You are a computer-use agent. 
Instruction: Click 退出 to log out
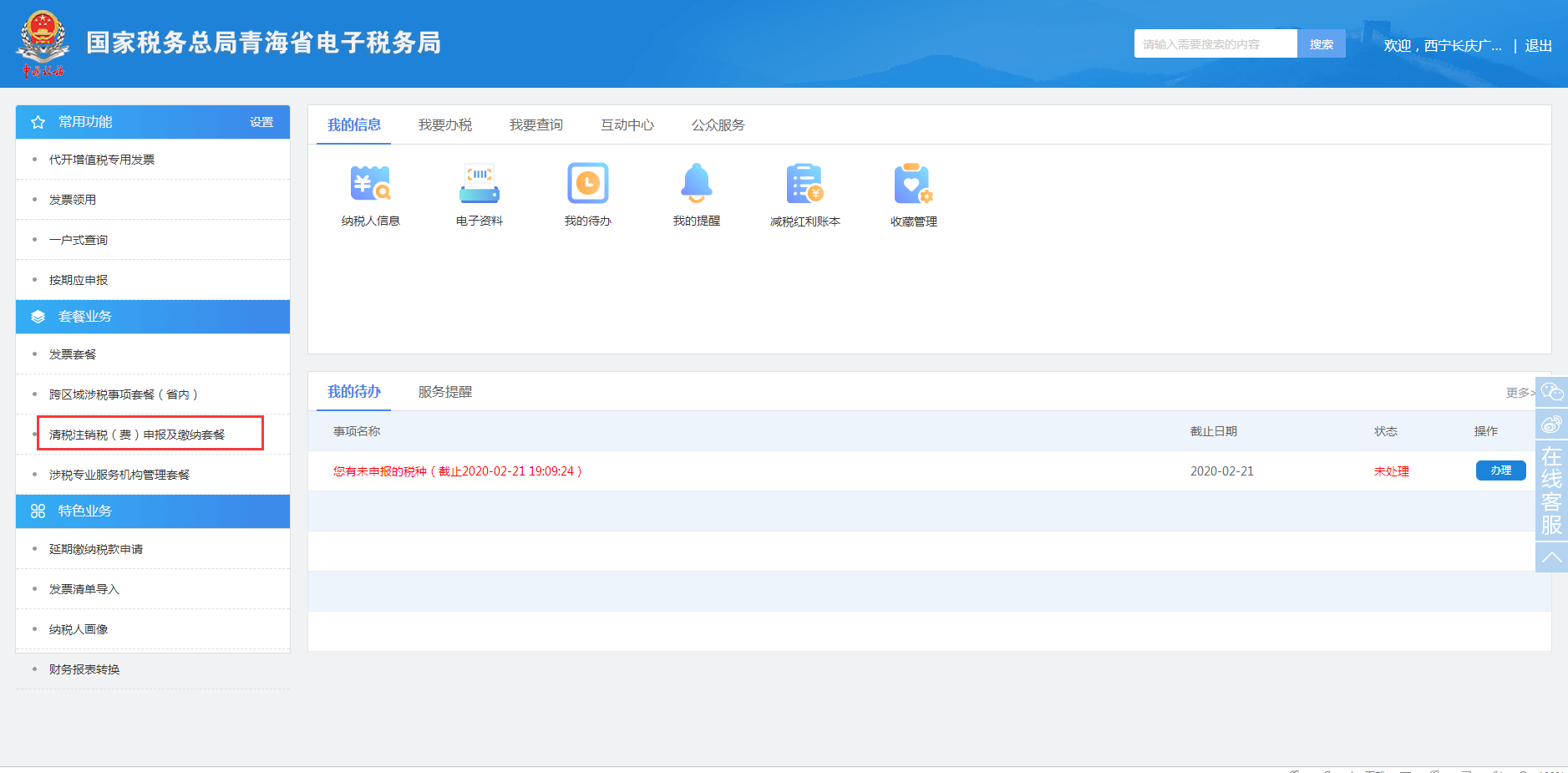pyautogui.click(x=1538, y=46)
